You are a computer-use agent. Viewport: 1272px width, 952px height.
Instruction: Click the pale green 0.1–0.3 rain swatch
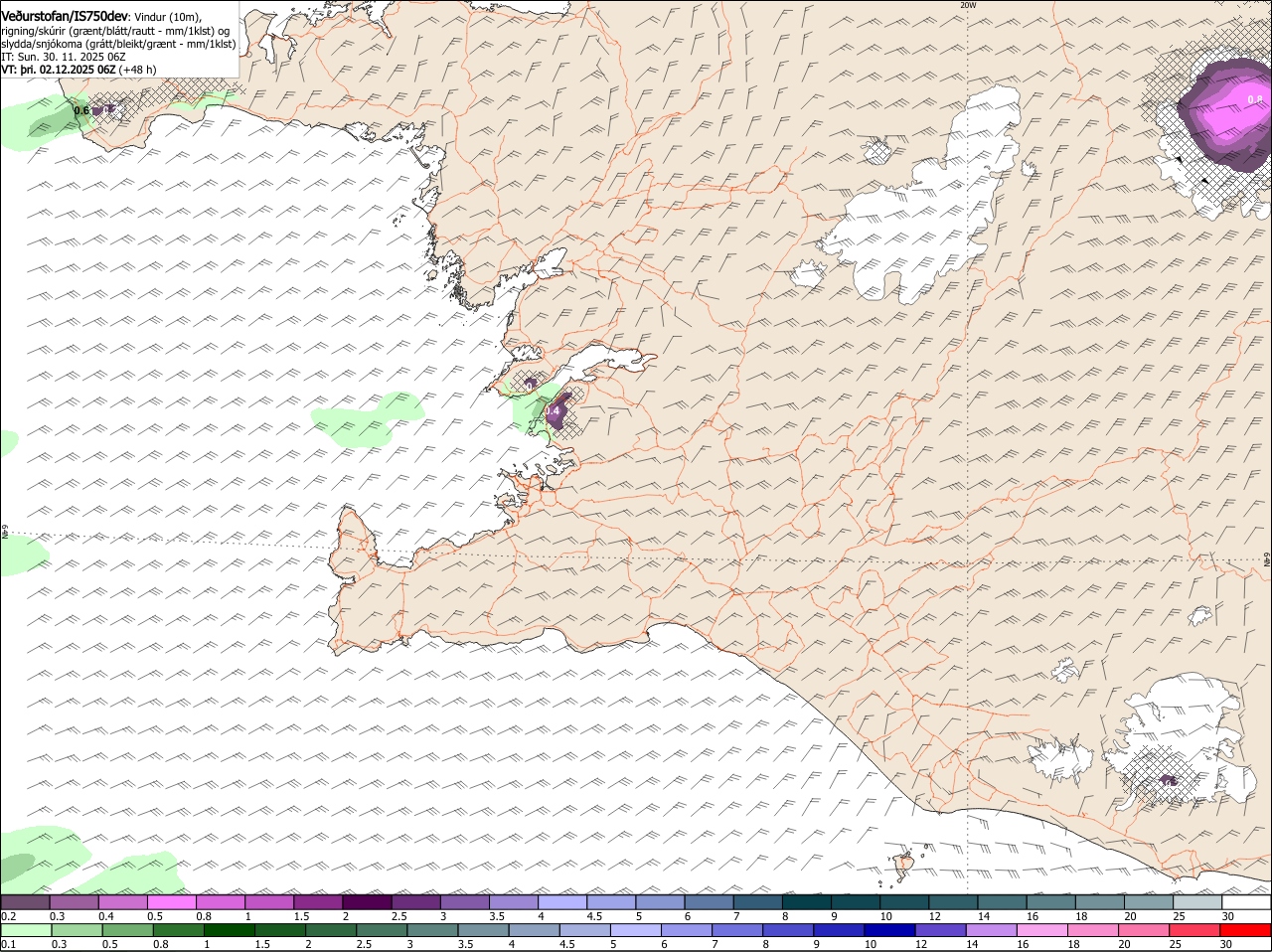pyautogui.click(x=26, y=930)
